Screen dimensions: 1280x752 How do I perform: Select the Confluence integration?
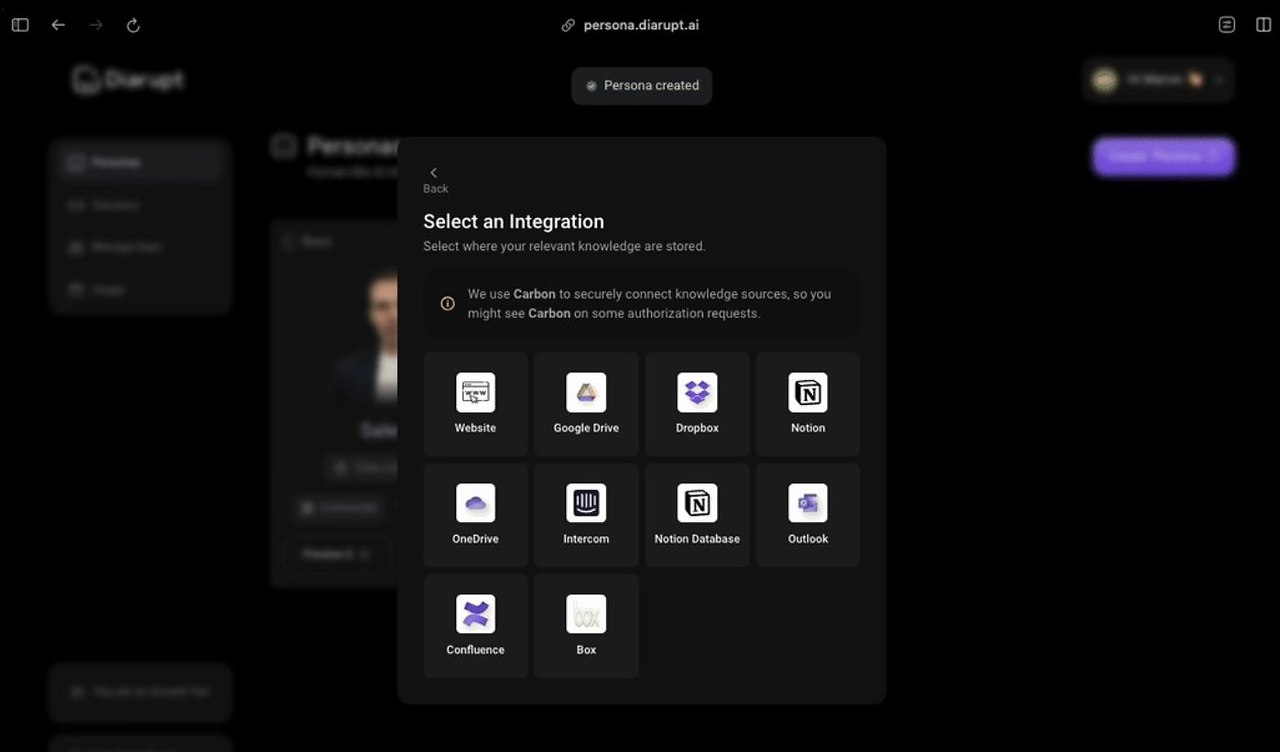pyautogui.click(x=475, y=626)
